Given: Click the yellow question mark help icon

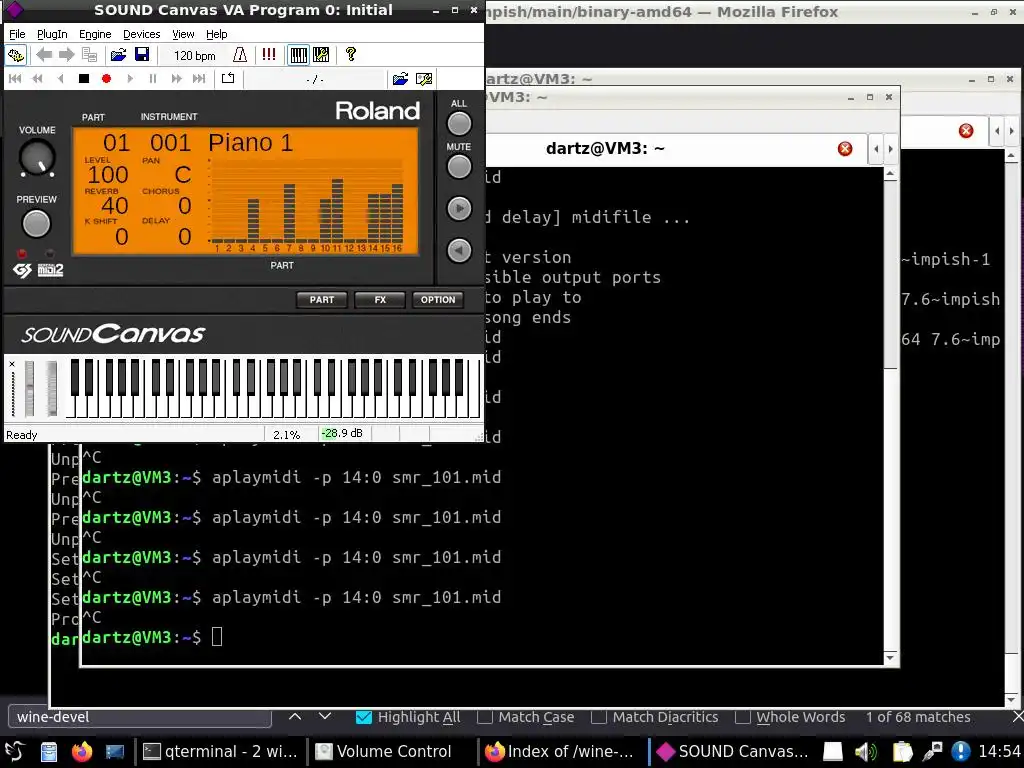Looking at the screenshot, I should click(351, 56).
